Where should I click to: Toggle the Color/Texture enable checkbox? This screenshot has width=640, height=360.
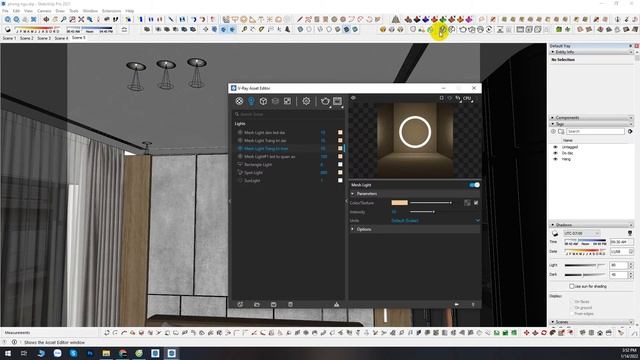pyautogui.click(x=476, y=203)
